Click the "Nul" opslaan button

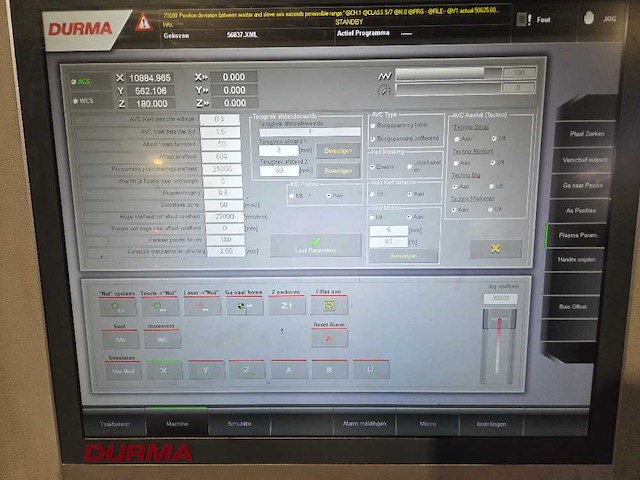click(117, 307)
